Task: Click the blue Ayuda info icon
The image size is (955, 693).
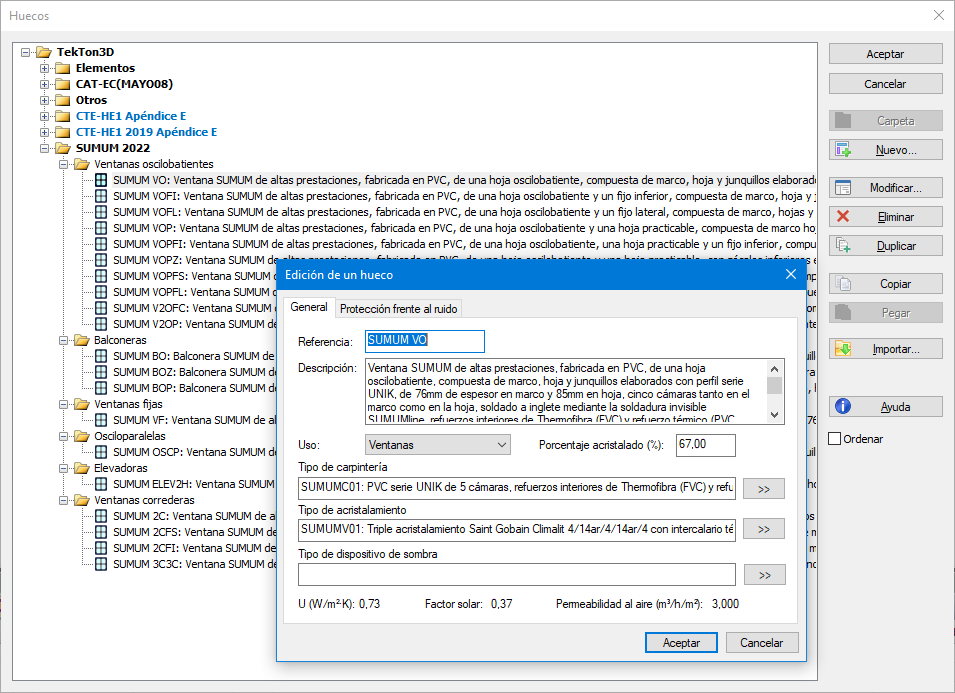Action: coord(843,406)
